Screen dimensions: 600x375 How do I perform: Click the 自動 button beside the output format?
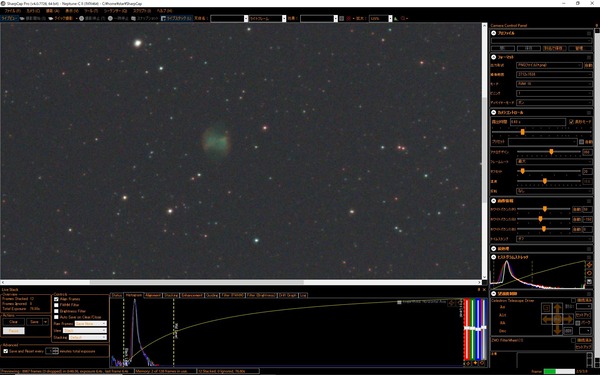tap(588, 65)
